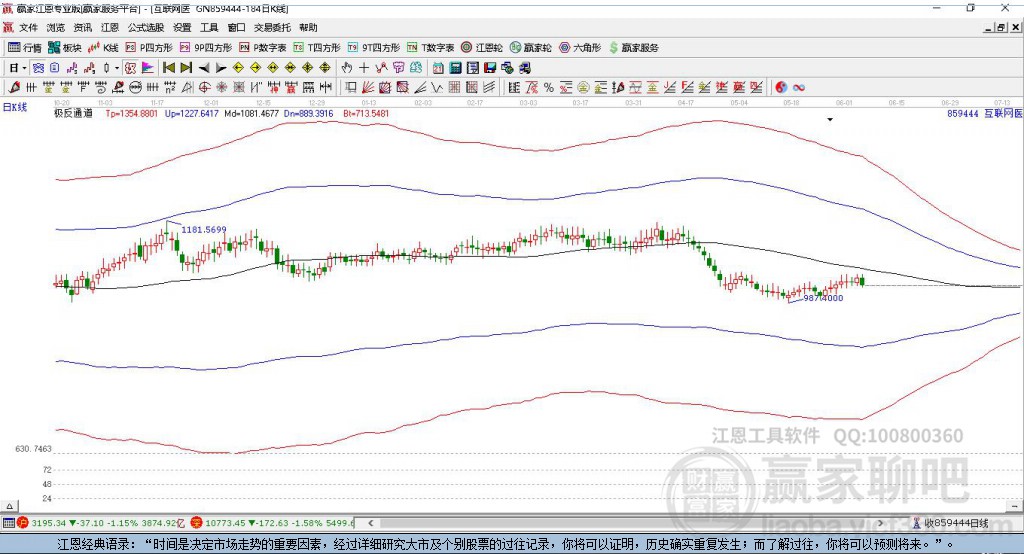Open the calendar icon

(x=438, y=68)
